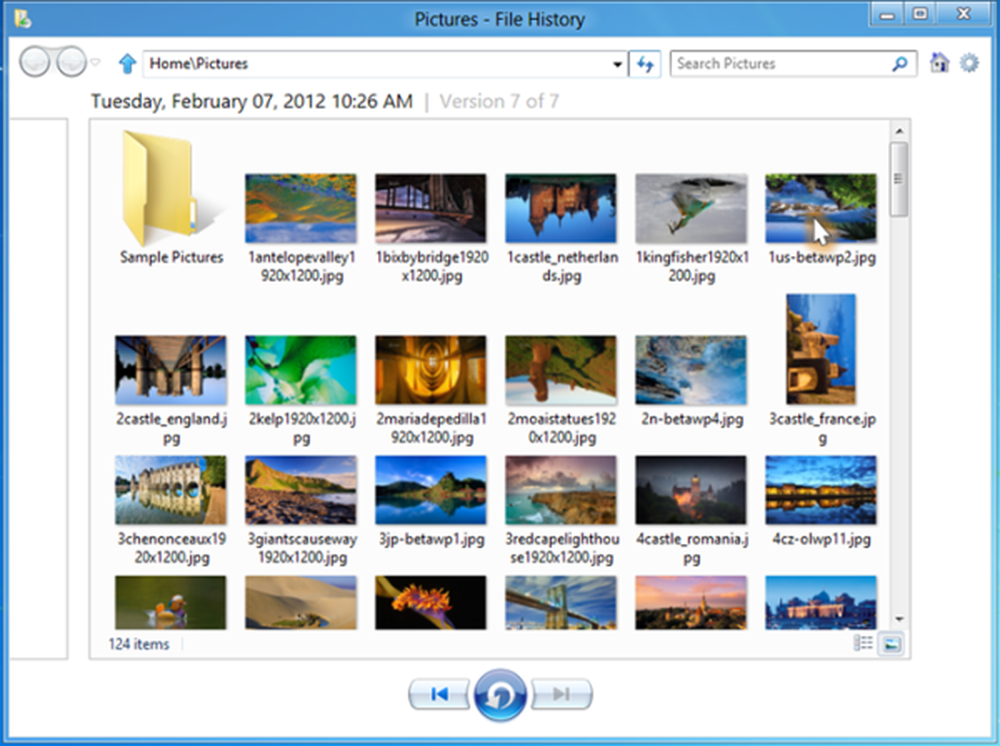The width and height of the screenshot is (1000, 746).
Task: Click the Home\Pictures address field
Action: [377, 64]
